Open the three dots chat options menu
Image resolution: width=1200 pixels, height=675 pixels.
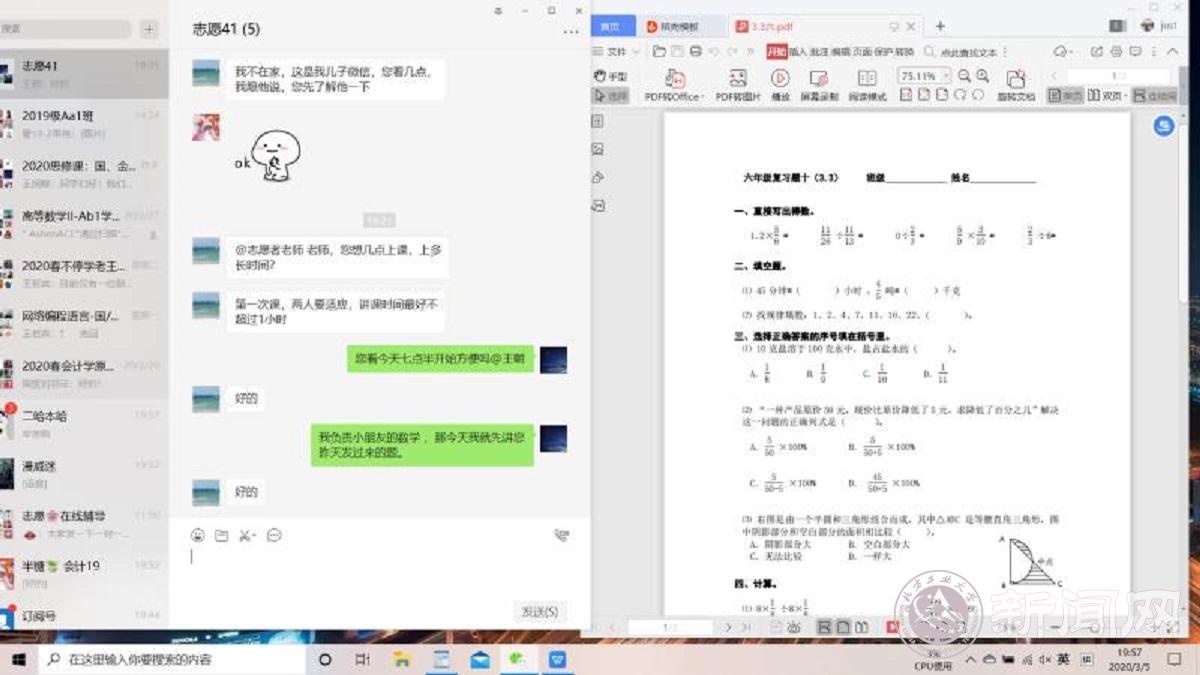coord(571,31)
